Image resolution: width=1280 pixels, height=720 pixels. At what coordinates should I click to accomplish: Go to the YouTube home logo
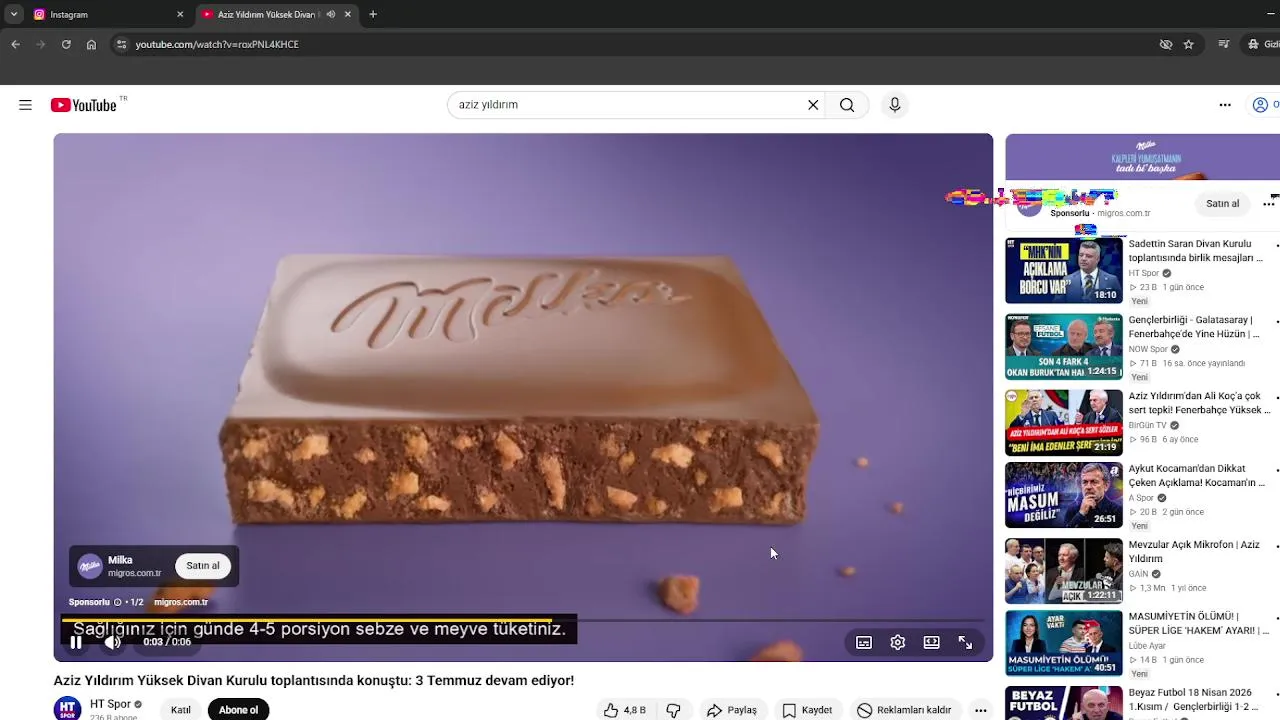[84, 105]
